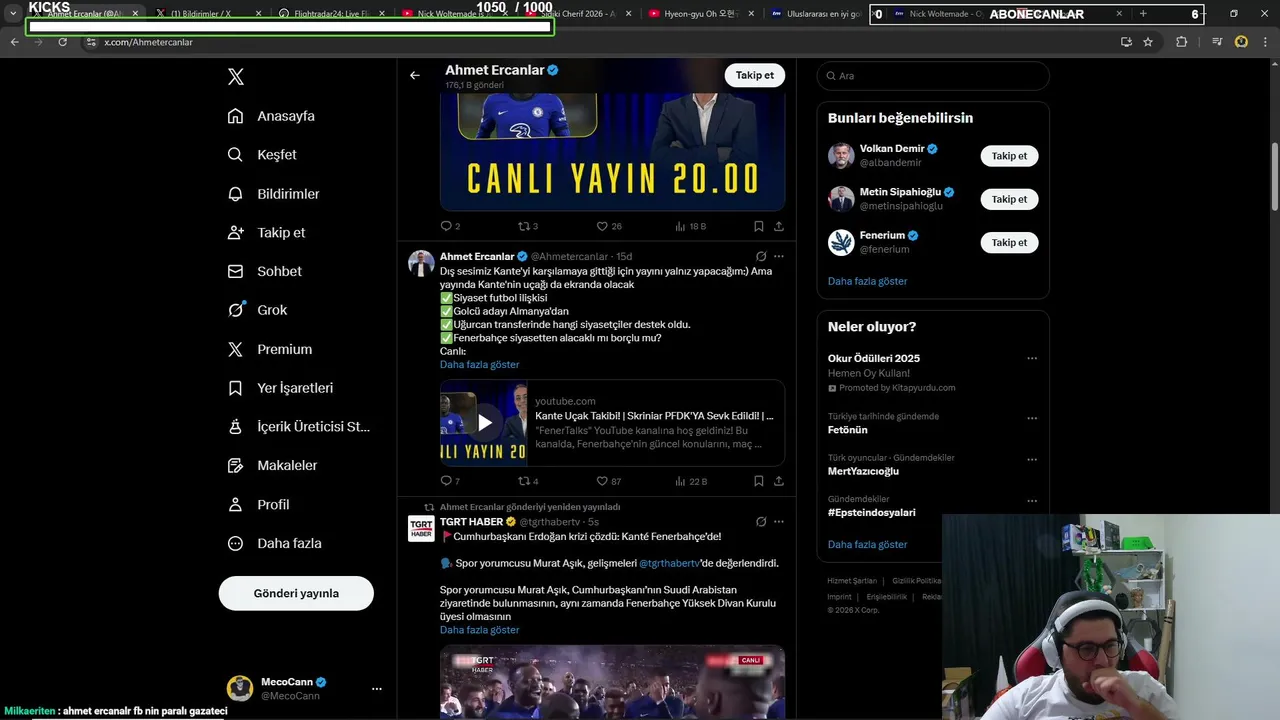Screen dimensions: 1280x720
Task: Open more options for Okur Ödülleri trend
Action: coord(1032,359)
